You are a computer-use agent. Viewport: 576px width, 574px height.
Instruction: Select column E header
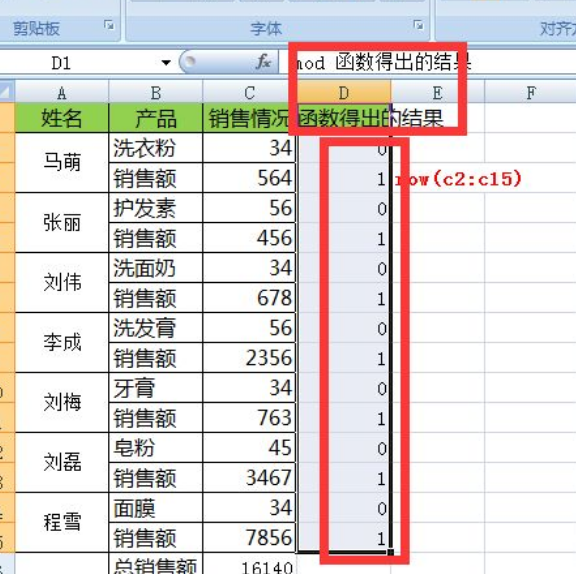(437, 92)
